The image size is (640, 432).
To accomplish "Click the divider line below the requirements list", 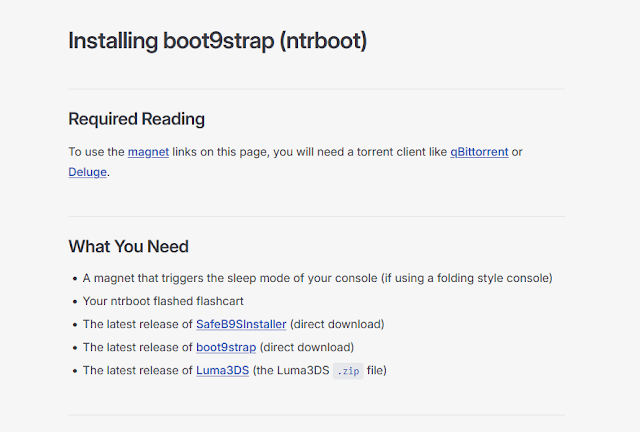I will tap(316, 415).
